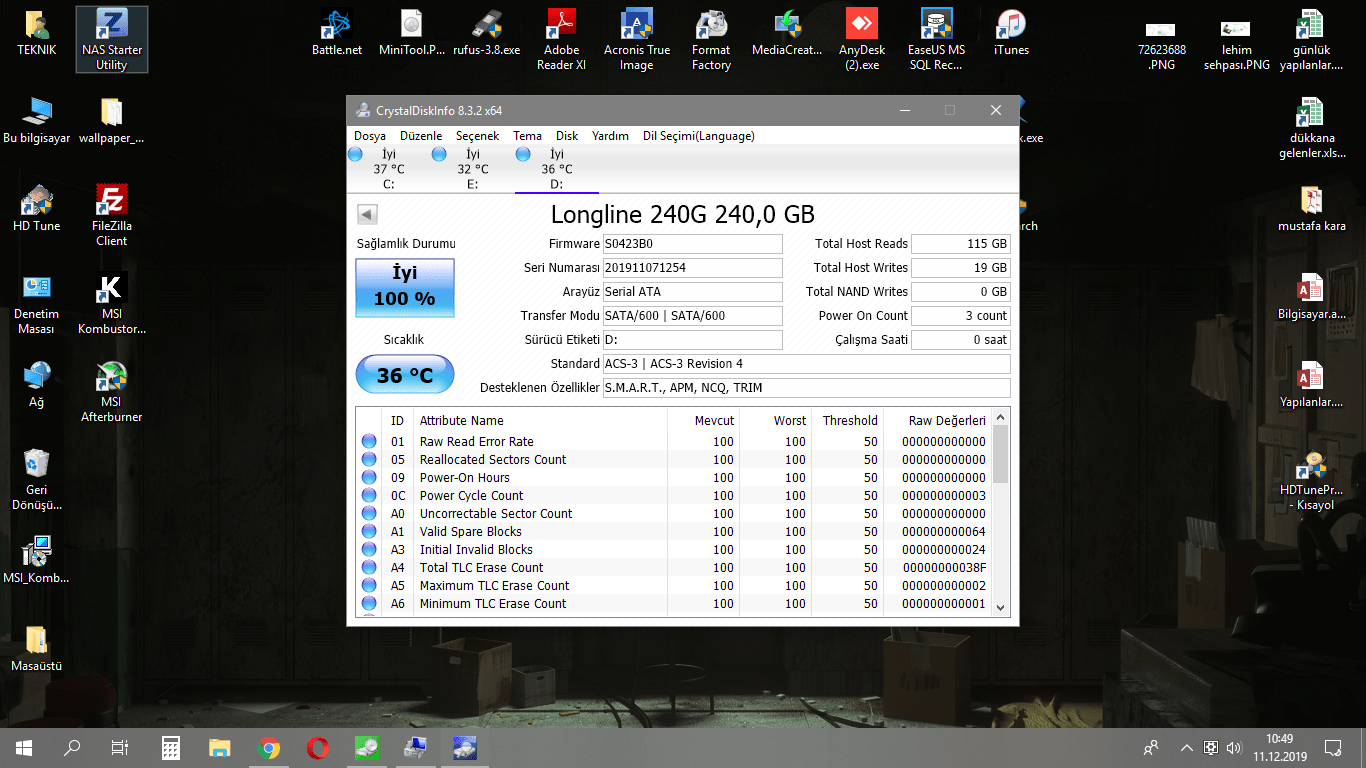The height and width of the screenshot is (768, 1366).
Task: Click the Chrome icon in the taskbar
Action: tap(268, 747)
